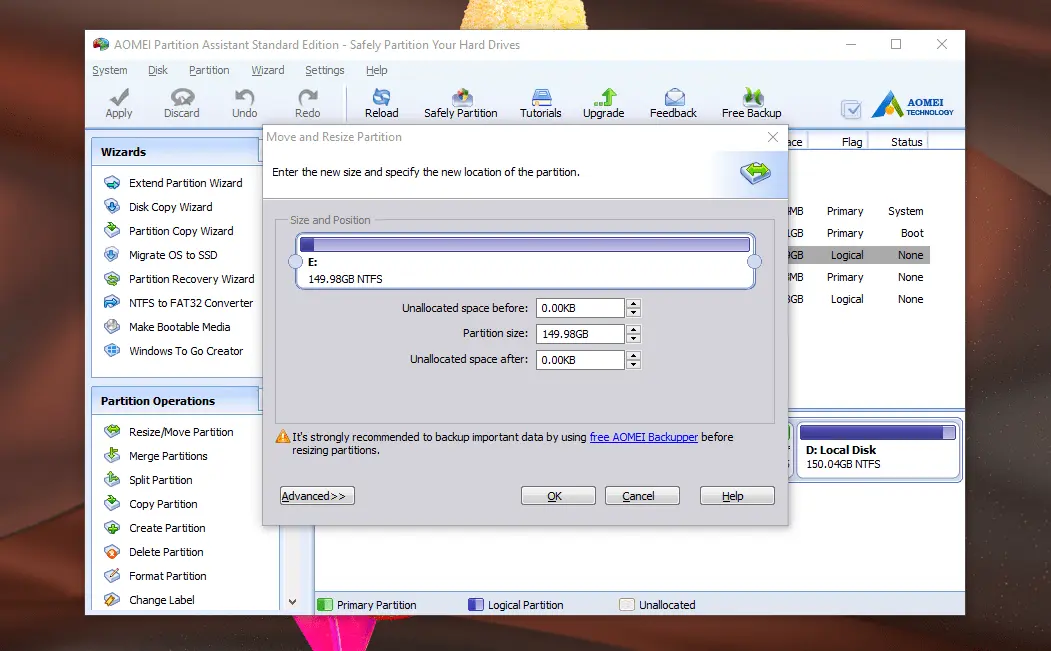The width and height of the screenshot is (1051, 651).
Task: Click the AOMEI Technology logo
Action: coord(912,105)
